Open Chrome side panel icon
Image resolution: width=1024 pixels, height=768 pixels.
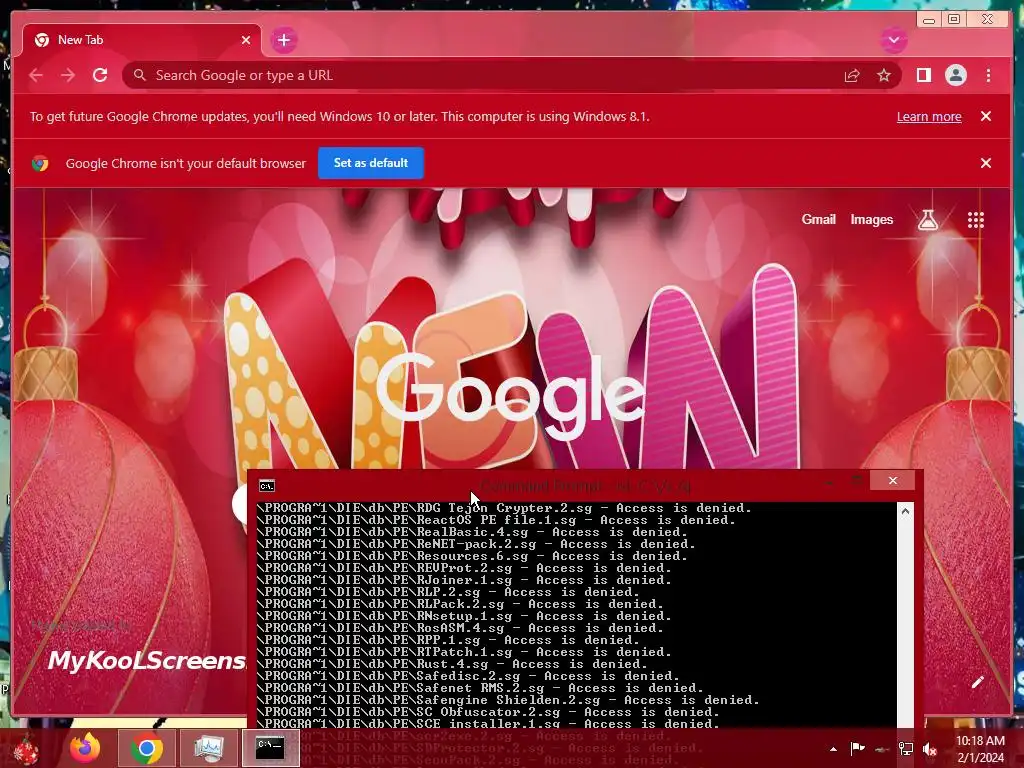(x=923, y=76)
